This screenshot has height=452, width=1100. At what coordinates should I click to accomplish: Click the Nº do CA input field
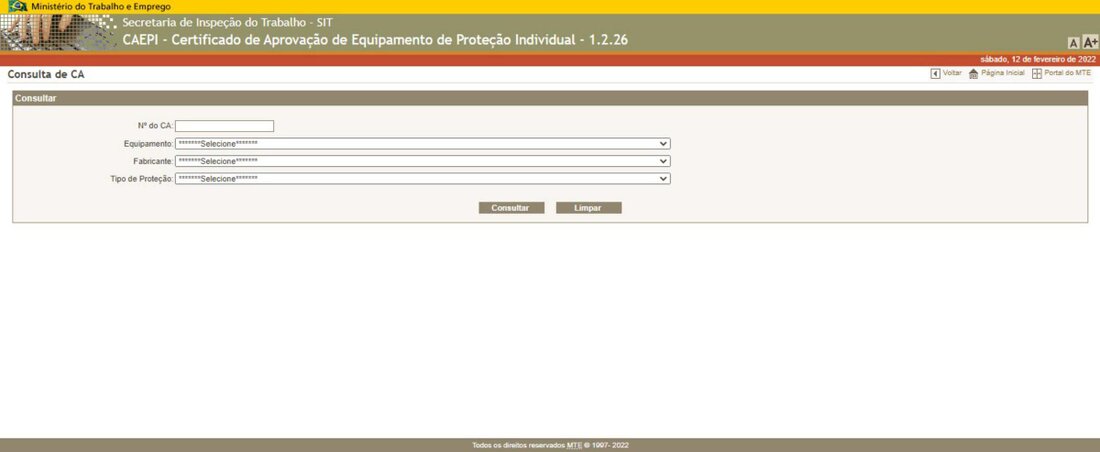tap(224, 126)
